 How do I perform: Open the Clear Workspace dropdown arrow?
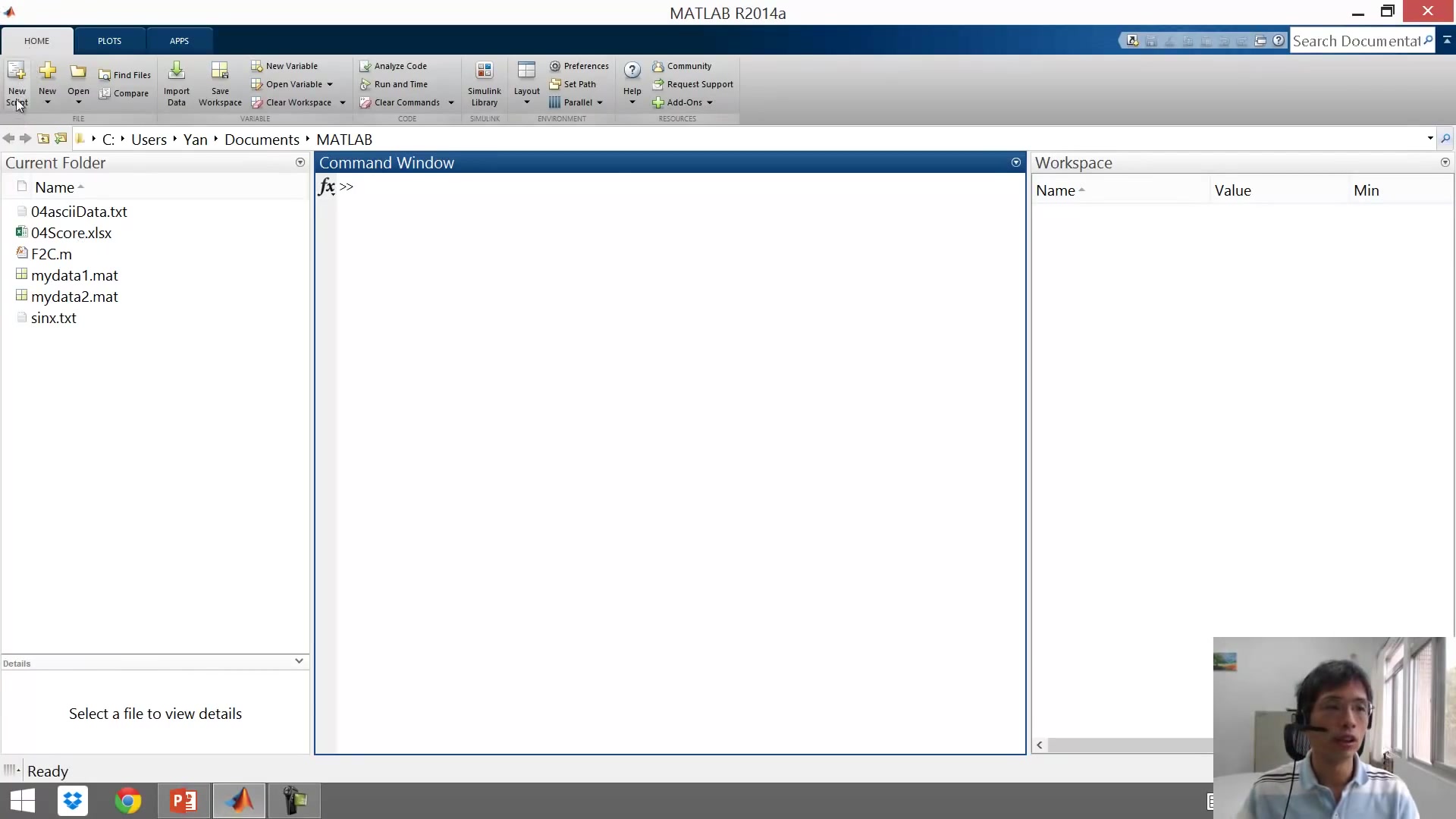point(343,102)
